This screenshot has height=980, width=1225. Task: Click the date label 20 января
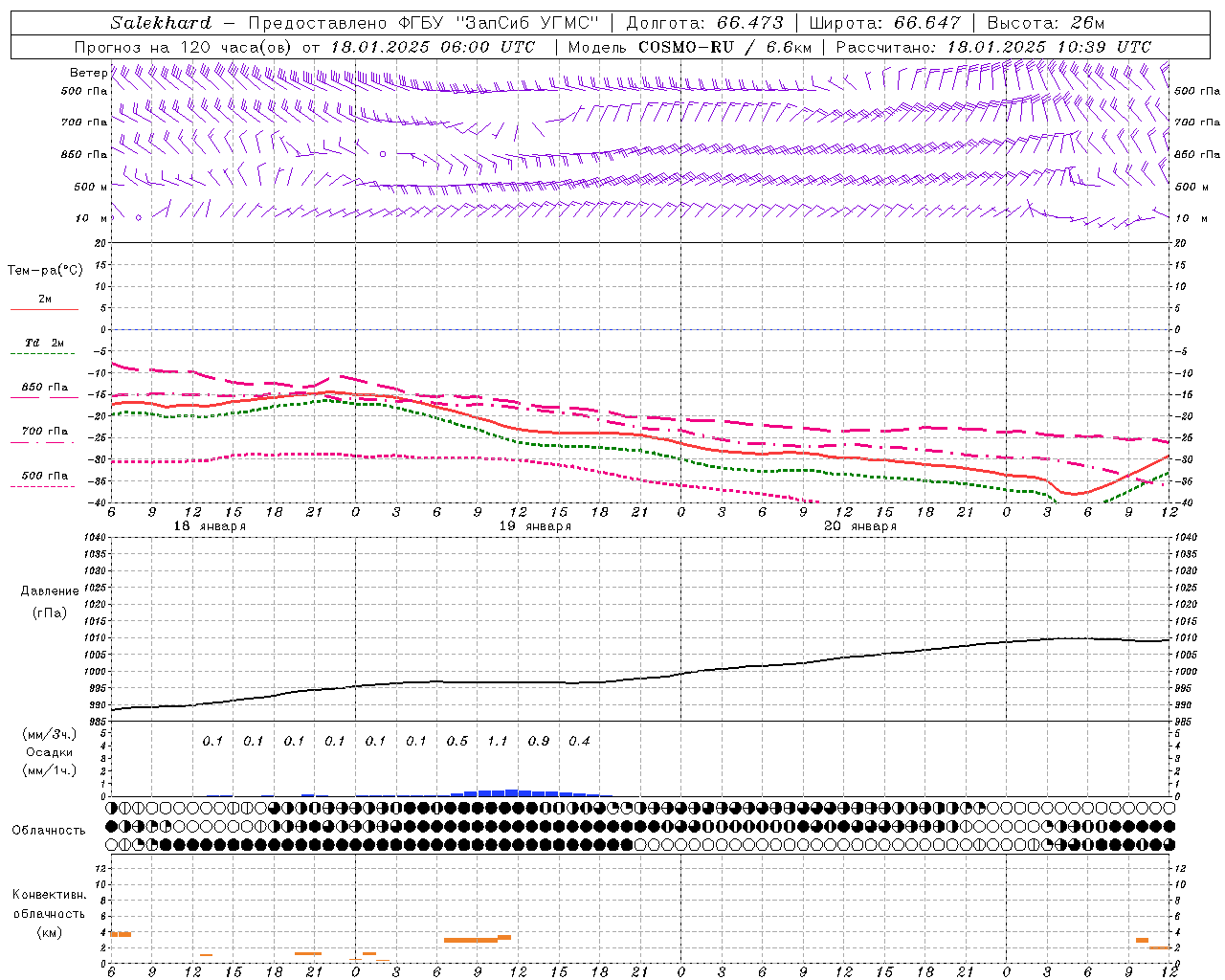(860, 526)
